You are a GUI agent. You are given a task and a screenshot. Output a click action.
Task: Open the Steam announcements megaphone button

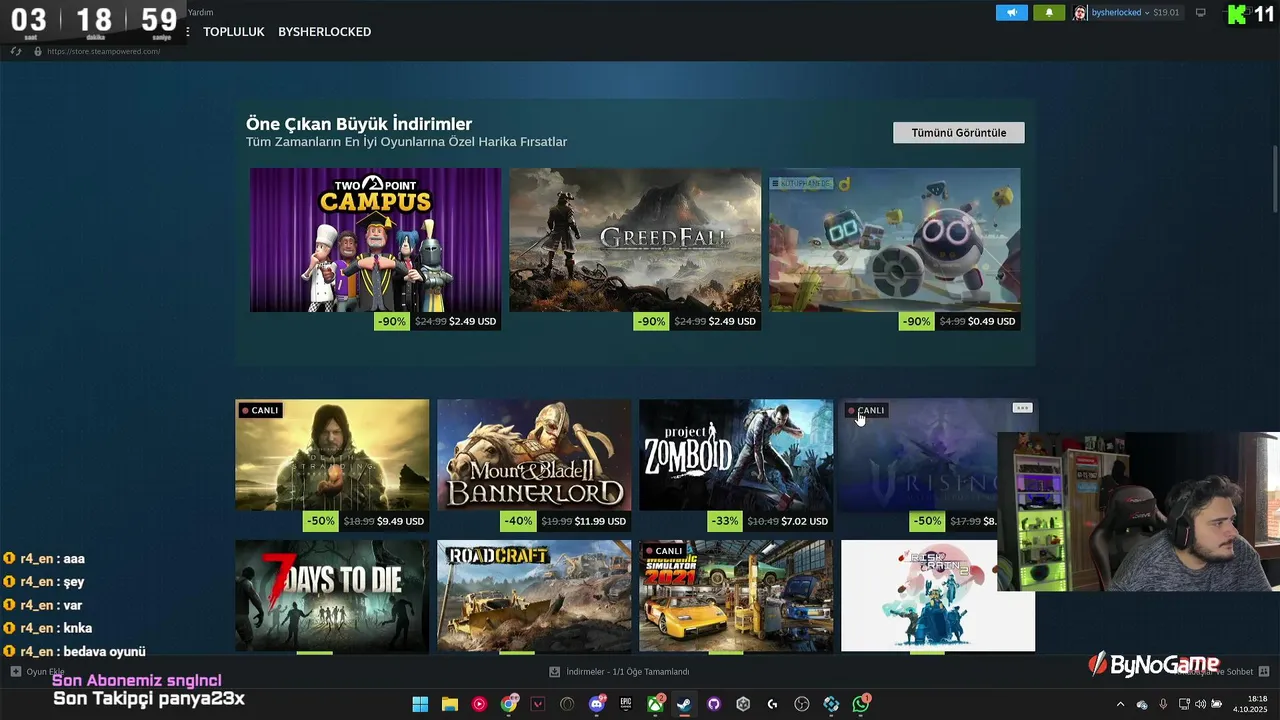[1012, 13]
